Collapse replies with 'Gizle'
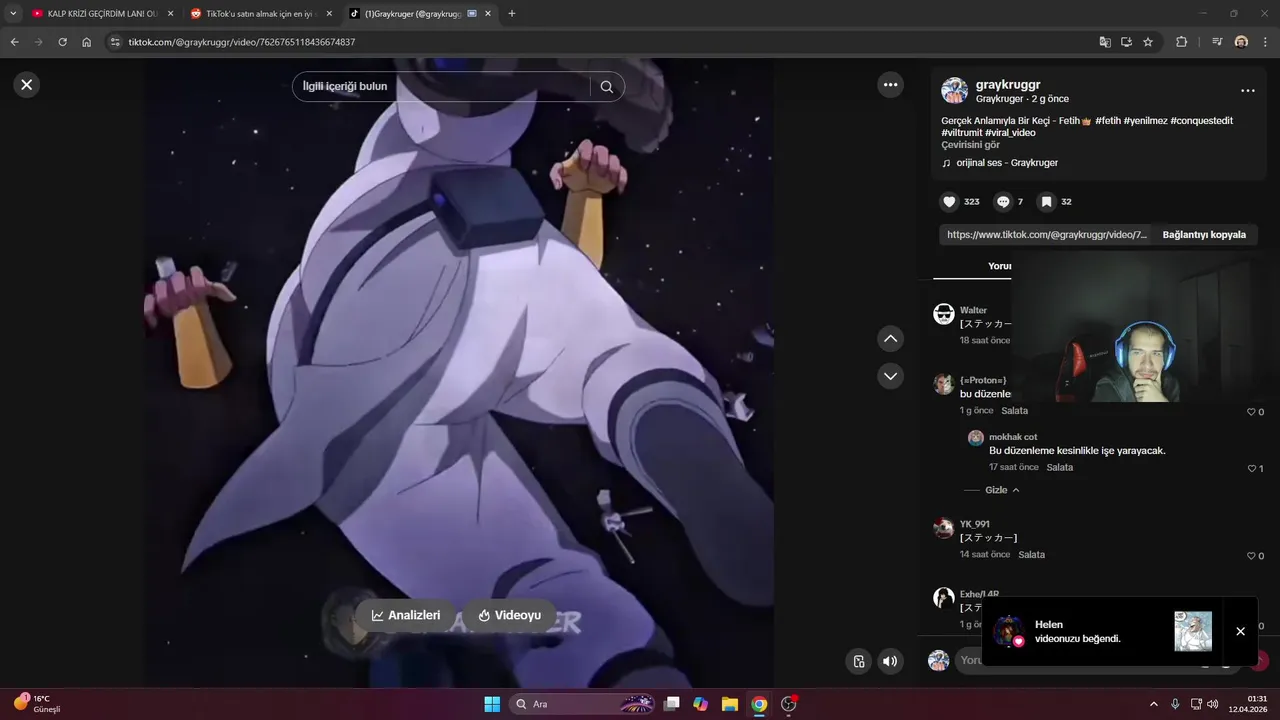The image size is (1280, 720). tap(1002, 490)
